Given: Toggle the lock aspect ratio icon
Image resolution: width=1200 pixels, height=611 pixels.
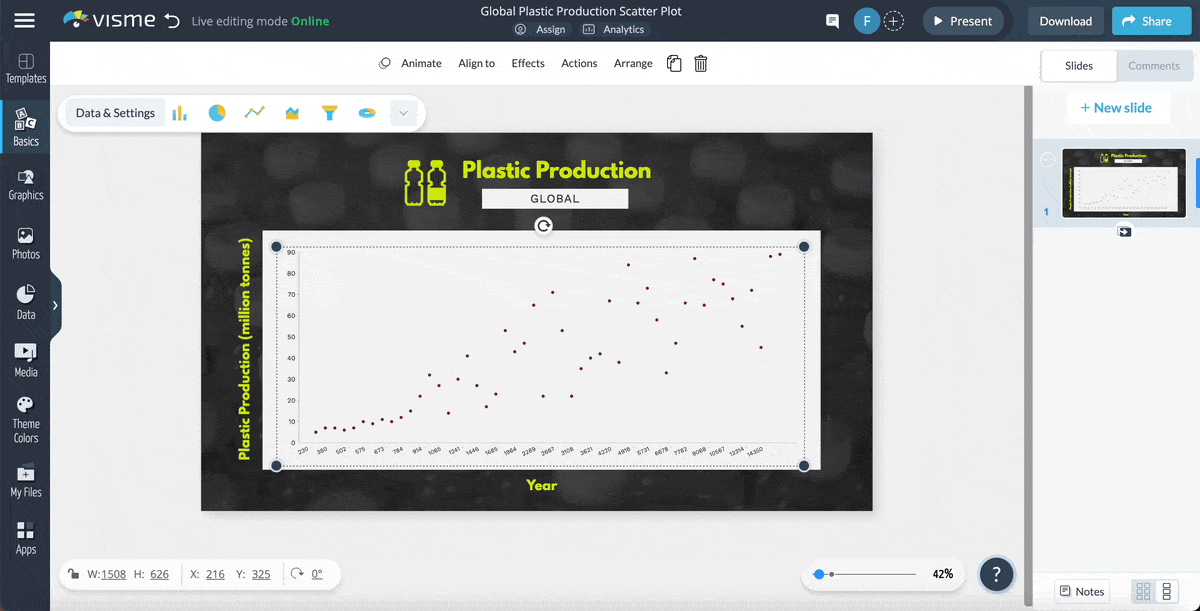Looking at the screenshot, I should 74,574.
